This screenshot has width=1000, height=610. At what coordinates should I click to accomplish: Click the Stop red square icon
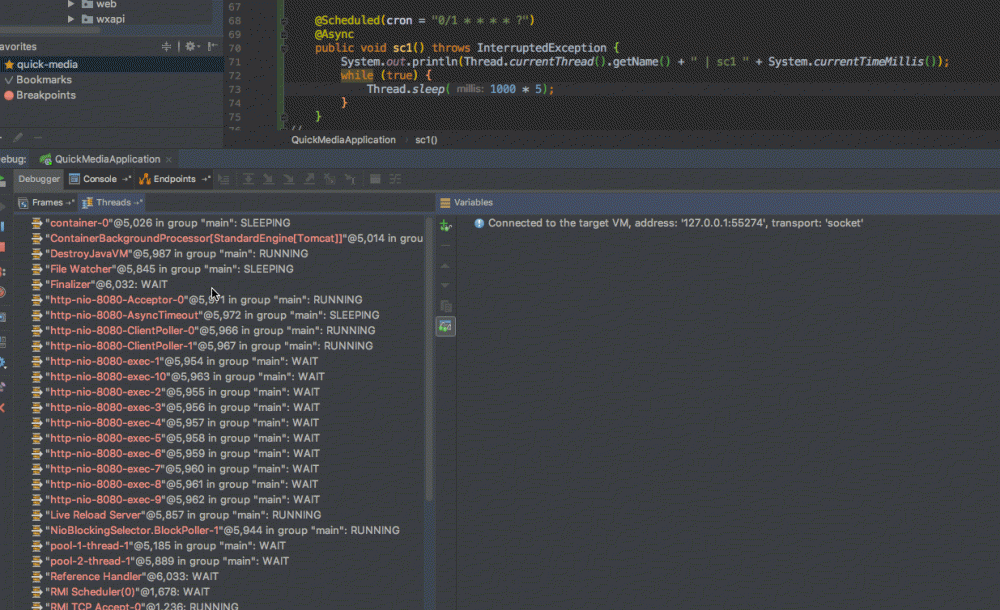tap(3, 246)
